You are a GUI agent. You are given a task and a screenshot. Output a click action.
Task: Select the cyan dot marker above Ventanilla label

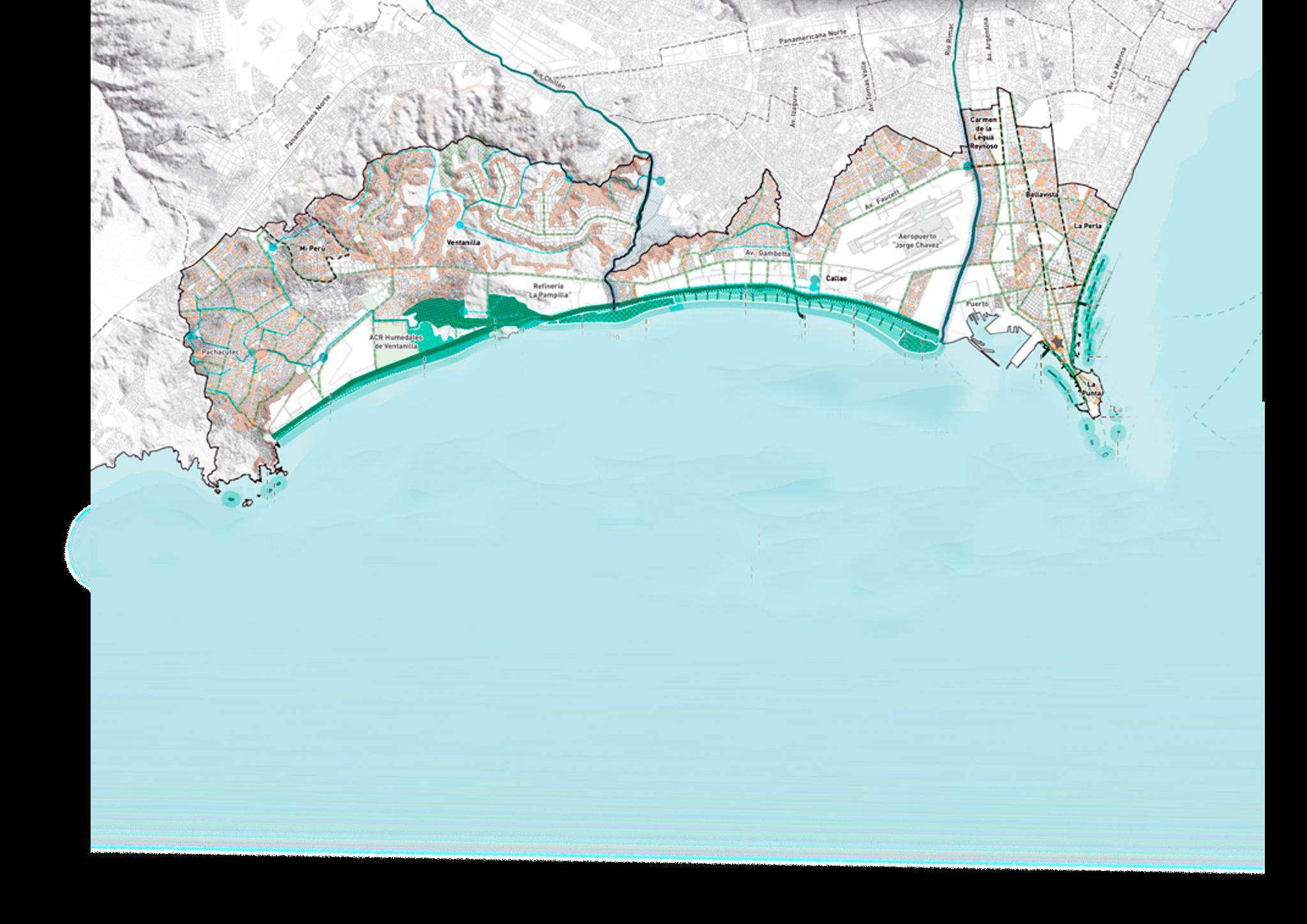(459, 225)
